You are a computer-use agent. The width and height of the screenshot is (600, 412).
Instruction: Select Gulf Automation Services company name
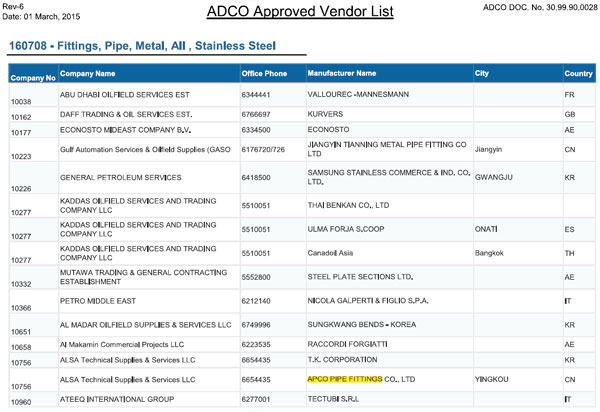(x=145, y=150)
